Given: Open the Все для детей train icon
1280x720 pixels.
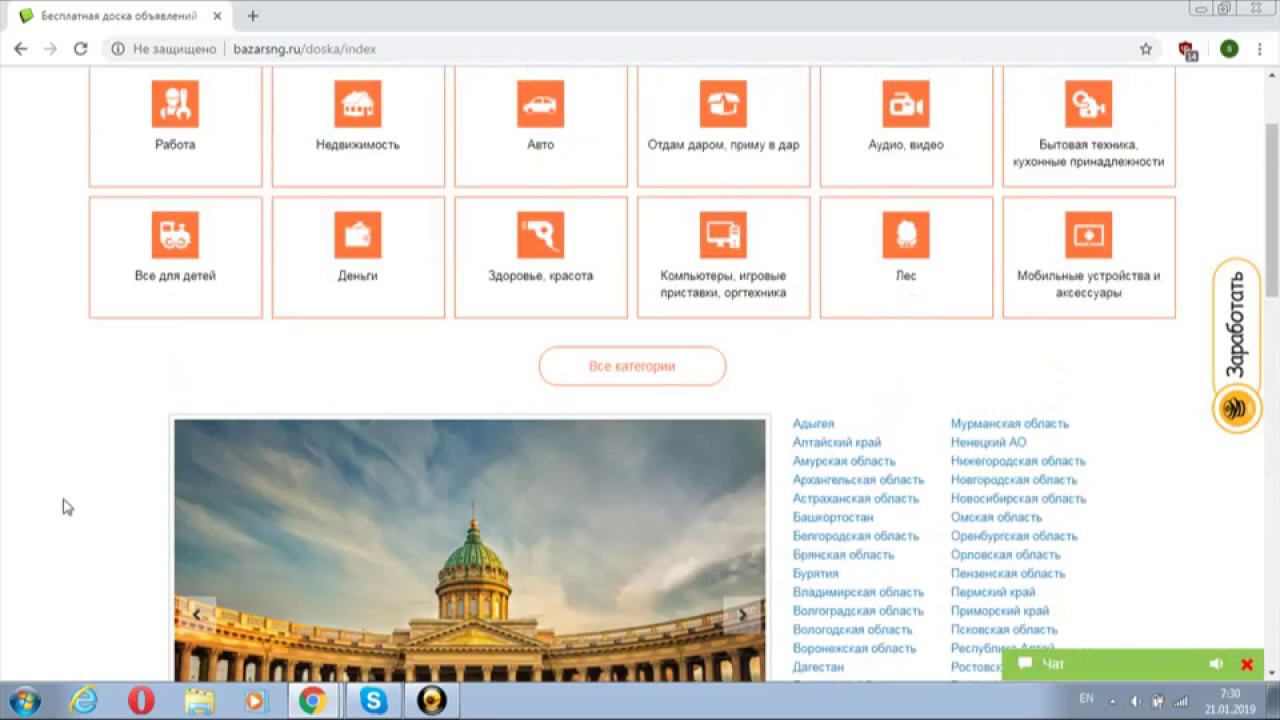Looking at the screenshot, I should (175, 235).
